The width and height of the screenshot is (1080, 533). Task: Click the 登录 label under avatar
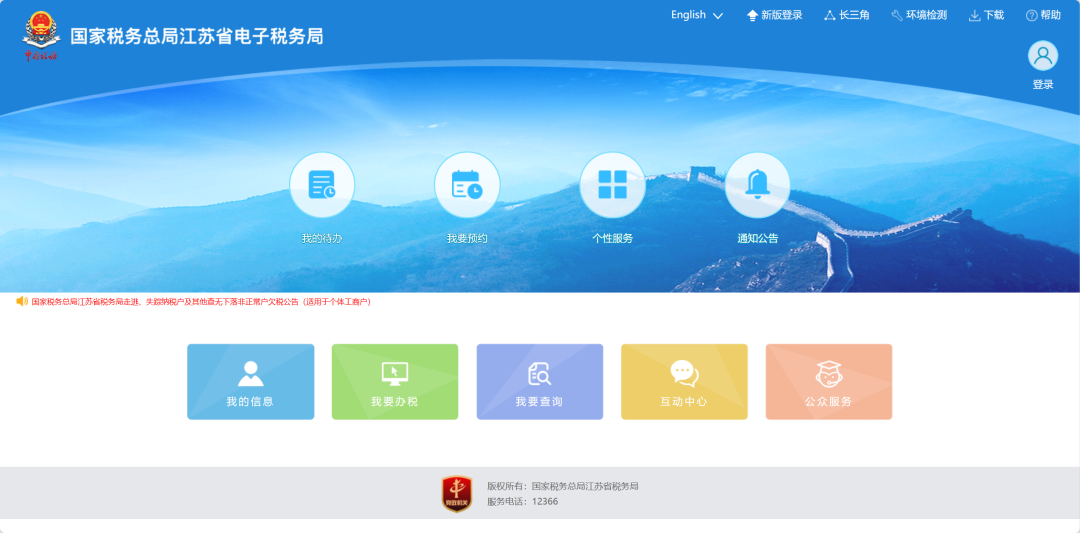tap(1043, 85)
